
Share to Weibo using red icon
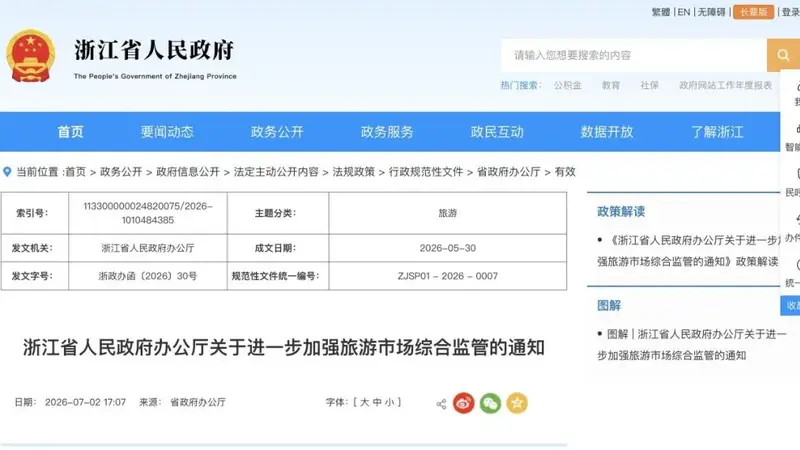[x=464, y=403]
